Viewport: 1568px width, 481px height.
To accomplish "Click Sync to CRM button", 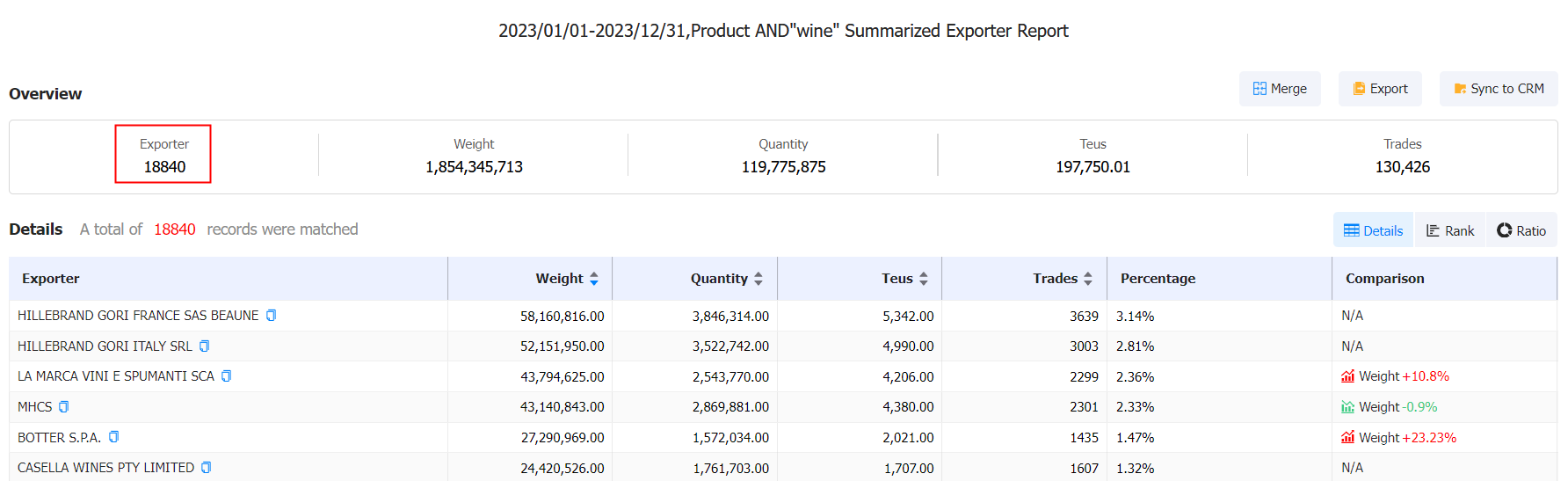I will tap(1499, 89).
